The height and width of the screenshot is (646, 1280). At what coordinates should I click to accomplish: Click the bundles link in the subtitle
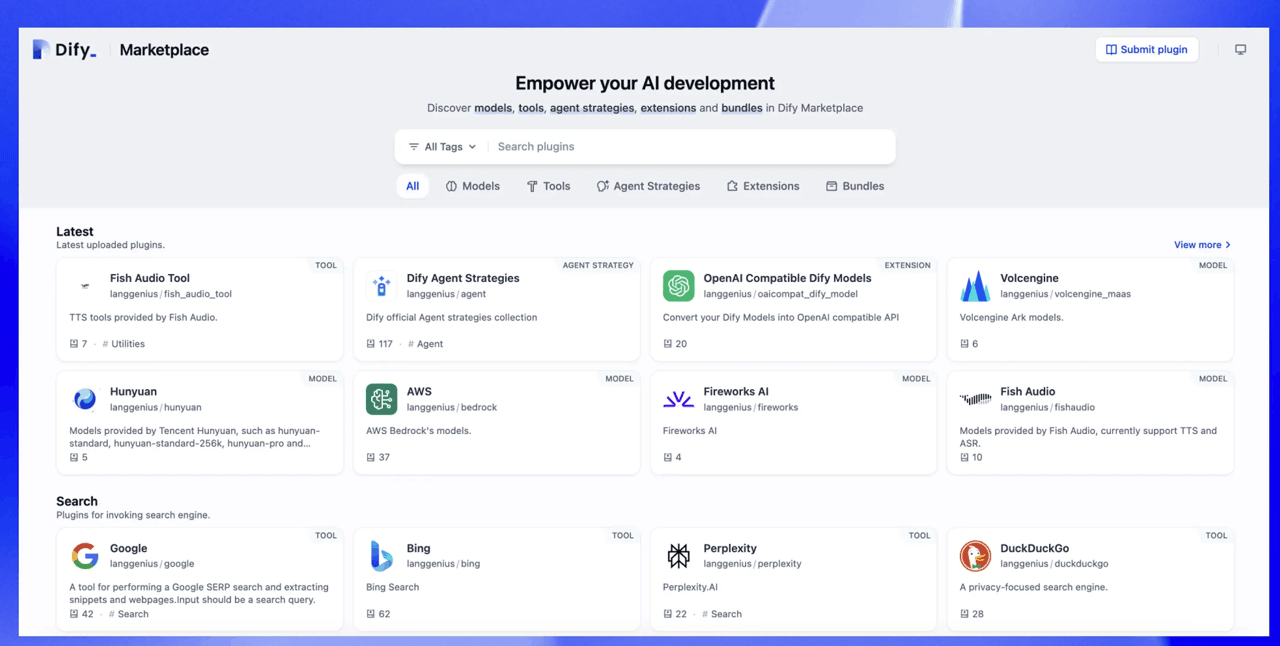[x=742, y=108]
